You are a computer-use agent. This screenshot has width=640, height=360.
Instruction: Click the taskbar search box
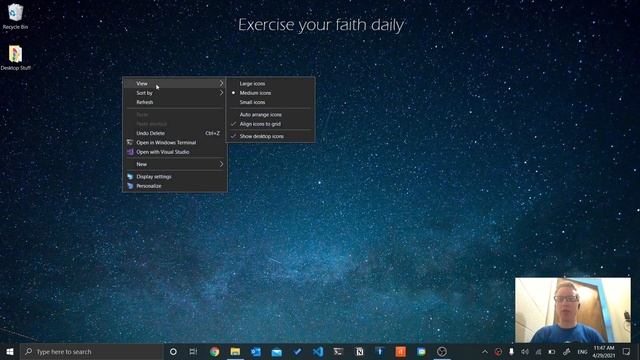point(92,351)
